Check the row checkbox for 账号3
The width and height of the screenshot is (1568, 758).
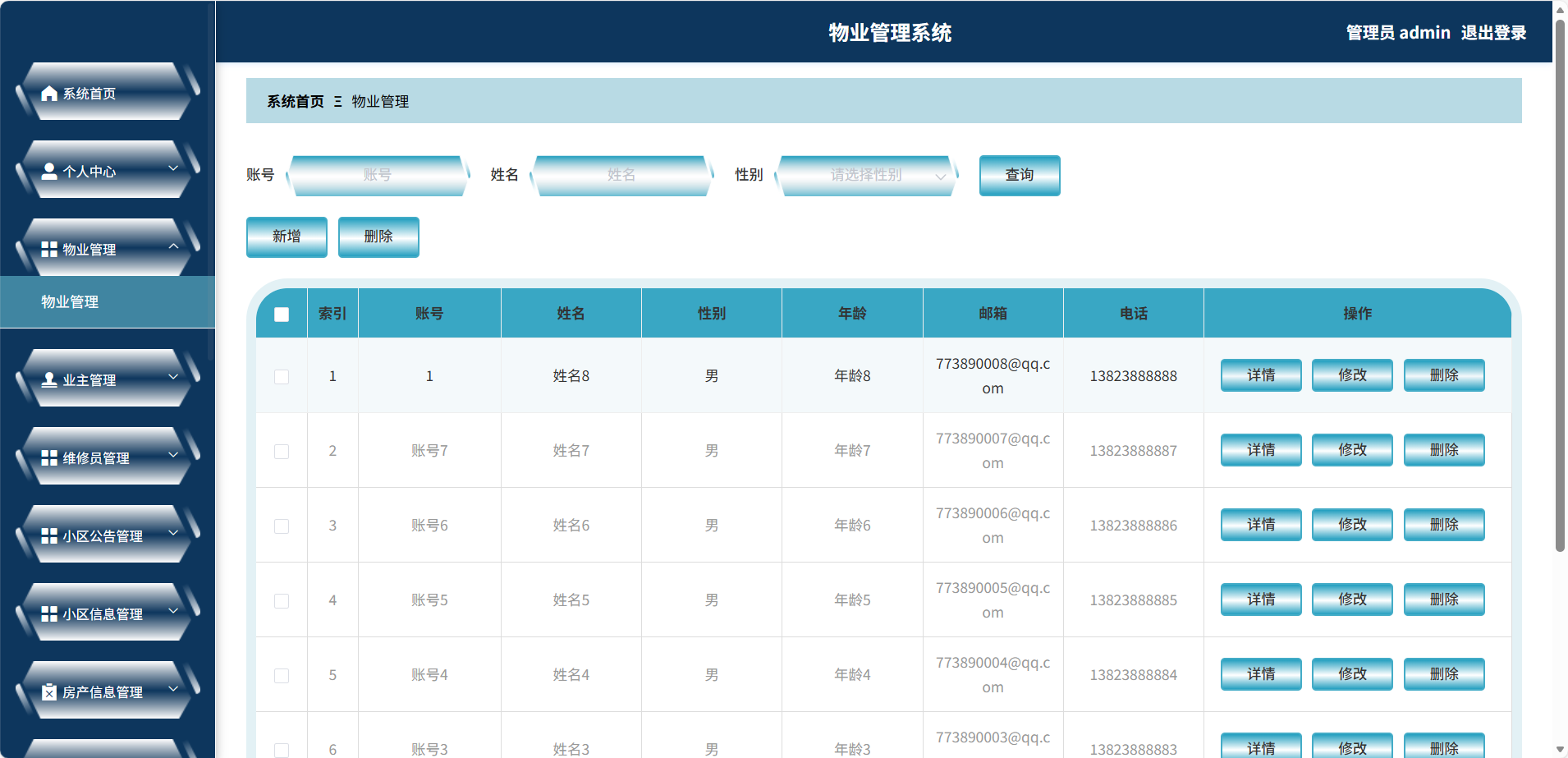[282, 750]
